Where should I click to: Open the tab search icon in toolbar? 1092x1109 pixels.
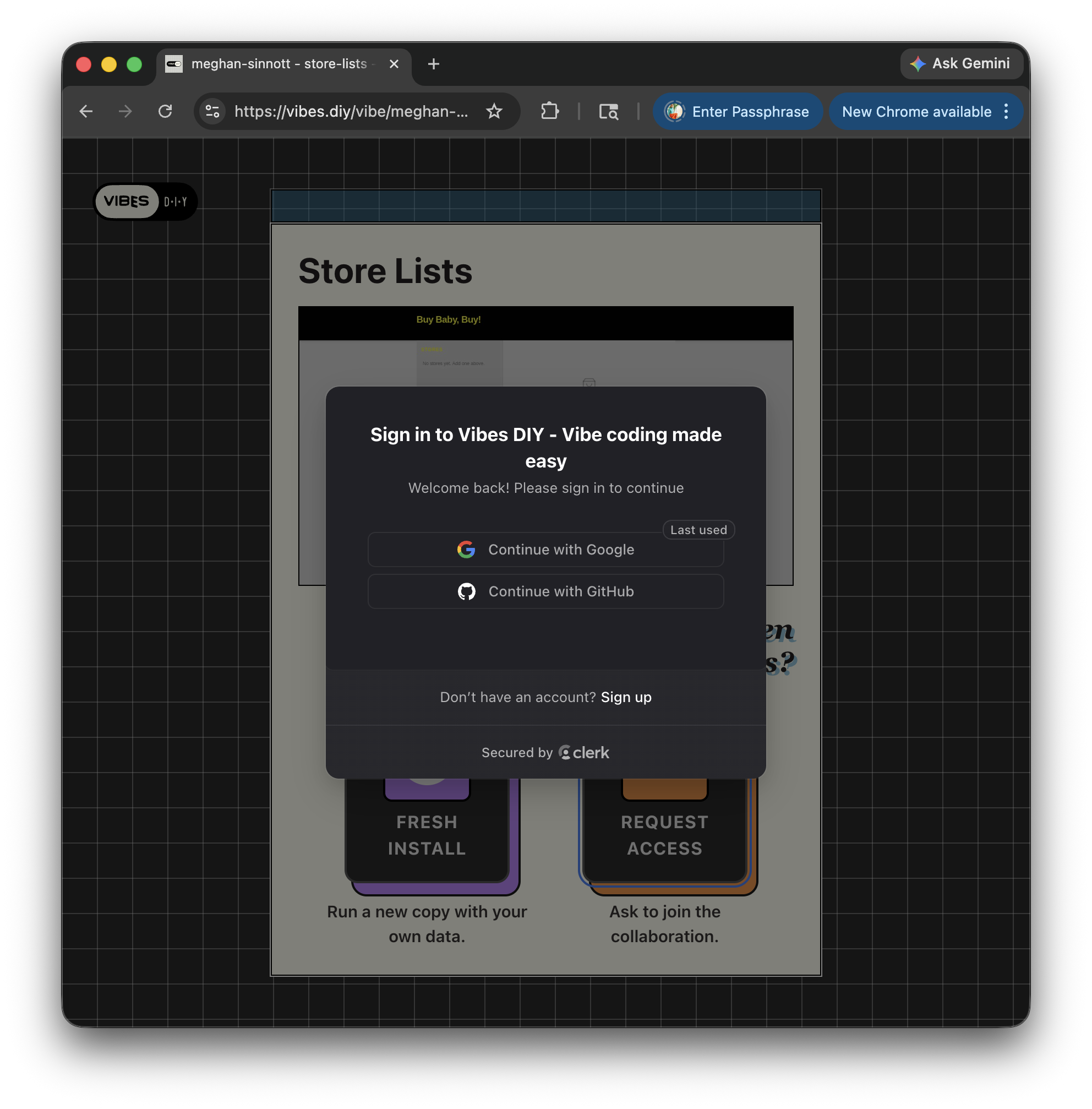click(609, 111)
